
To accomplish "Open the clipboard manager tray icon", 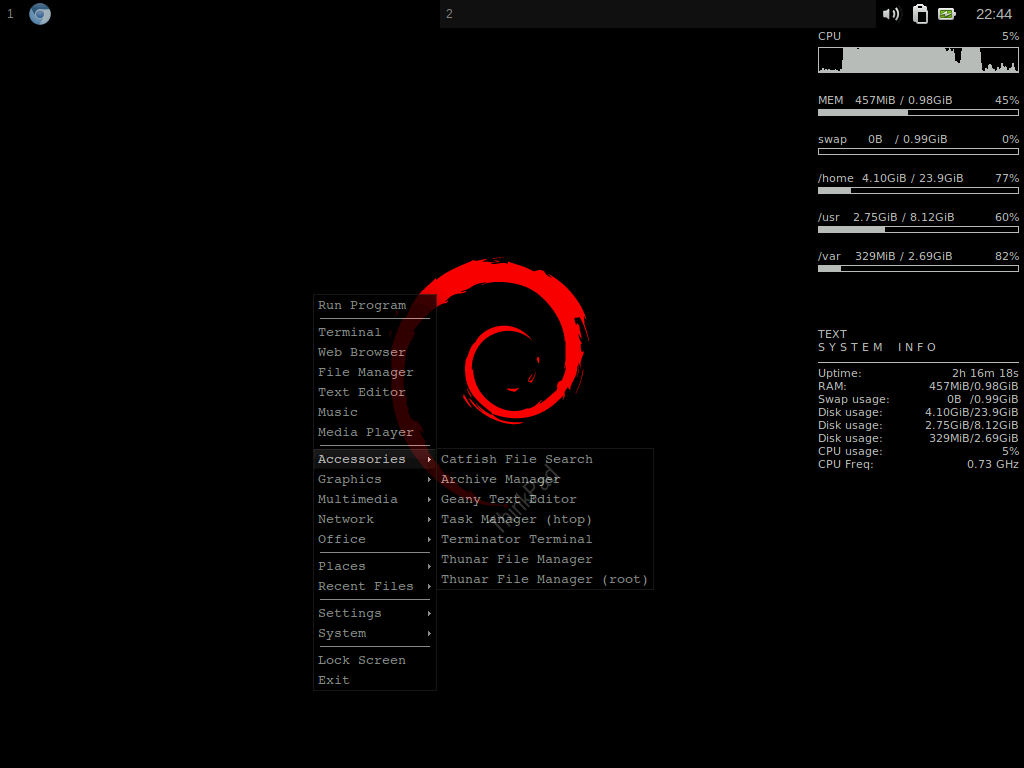I will tap(920, 14).
